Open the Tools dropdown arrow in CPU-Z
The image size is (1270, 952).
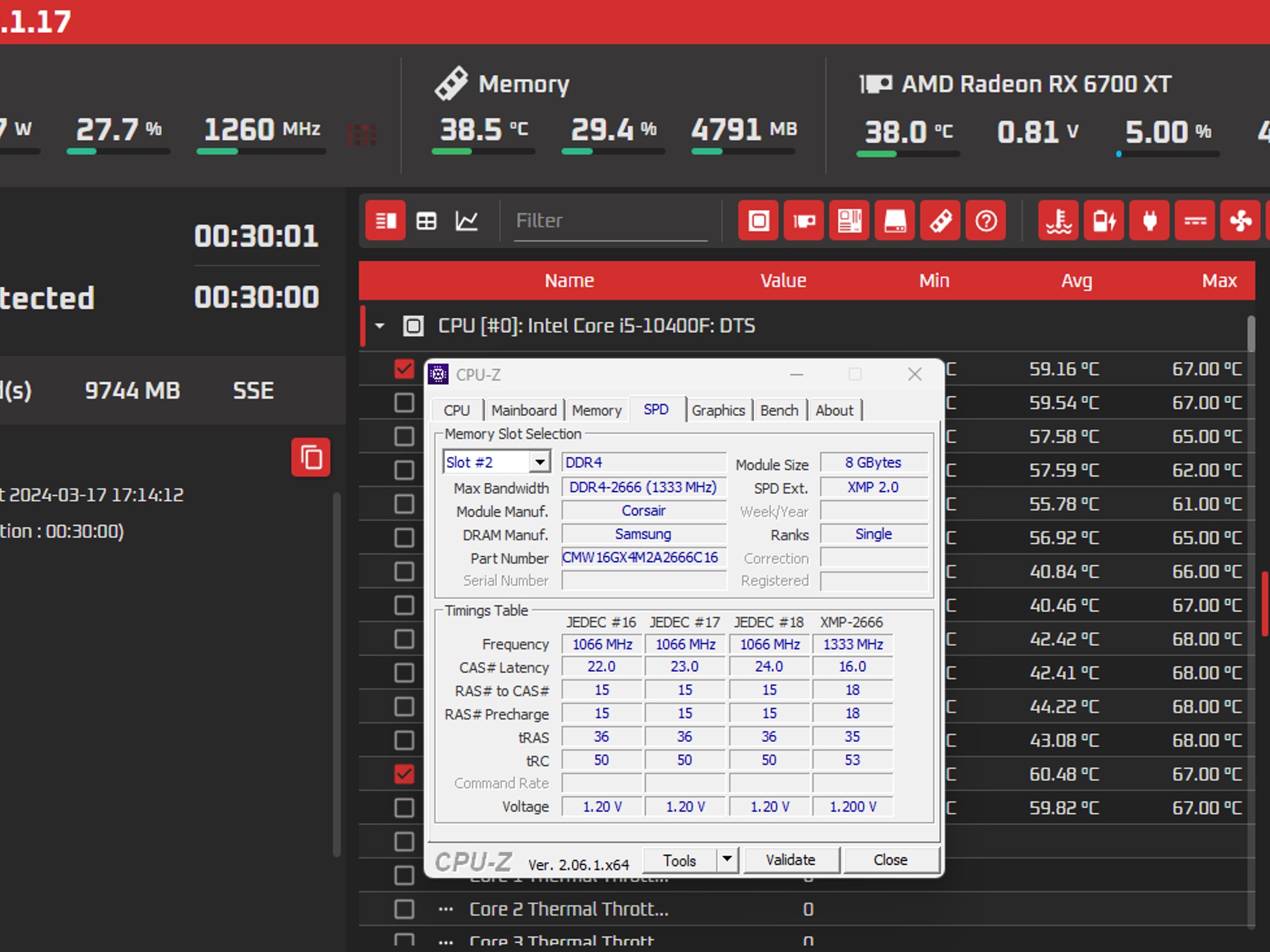(727, 860)
